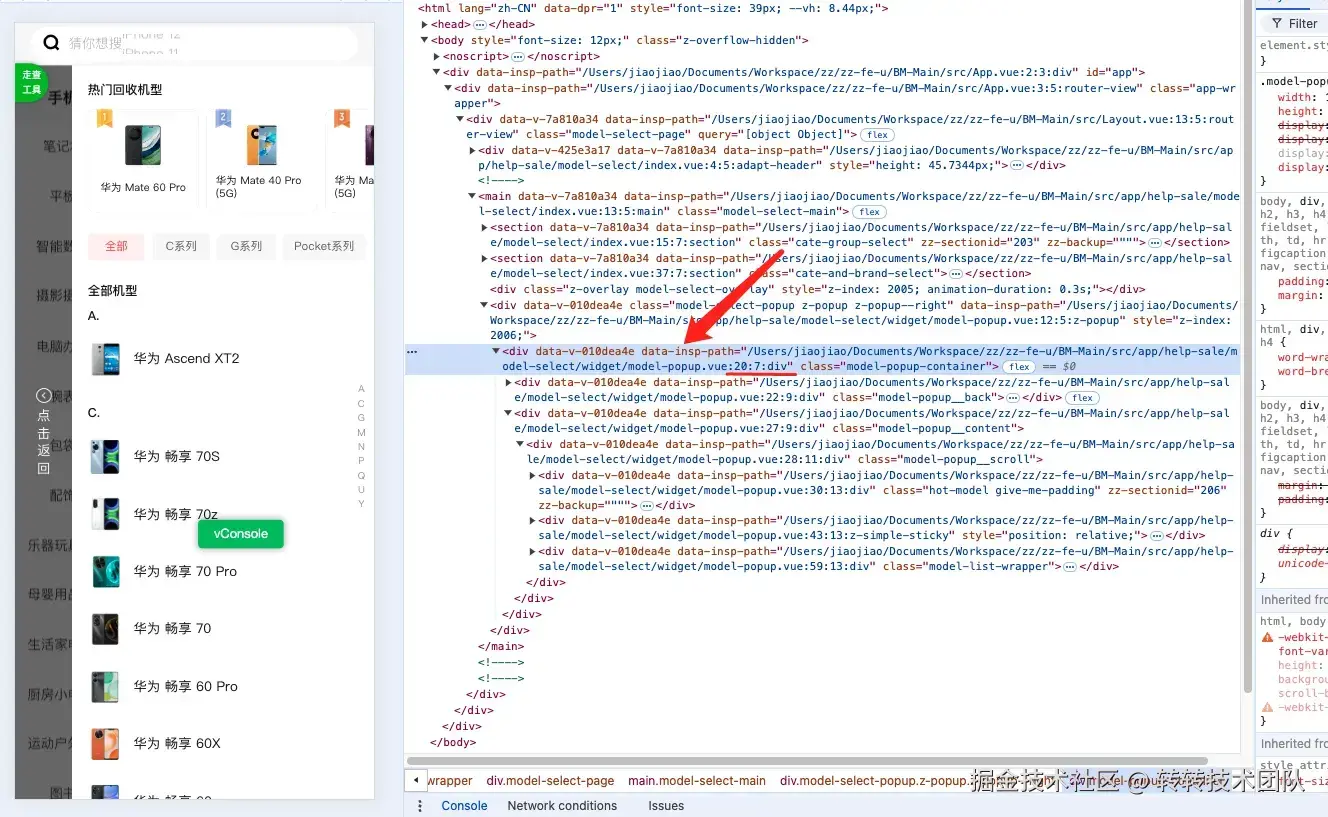Tap the 点击返回 back arrow icon

click(x=43, y=396)
